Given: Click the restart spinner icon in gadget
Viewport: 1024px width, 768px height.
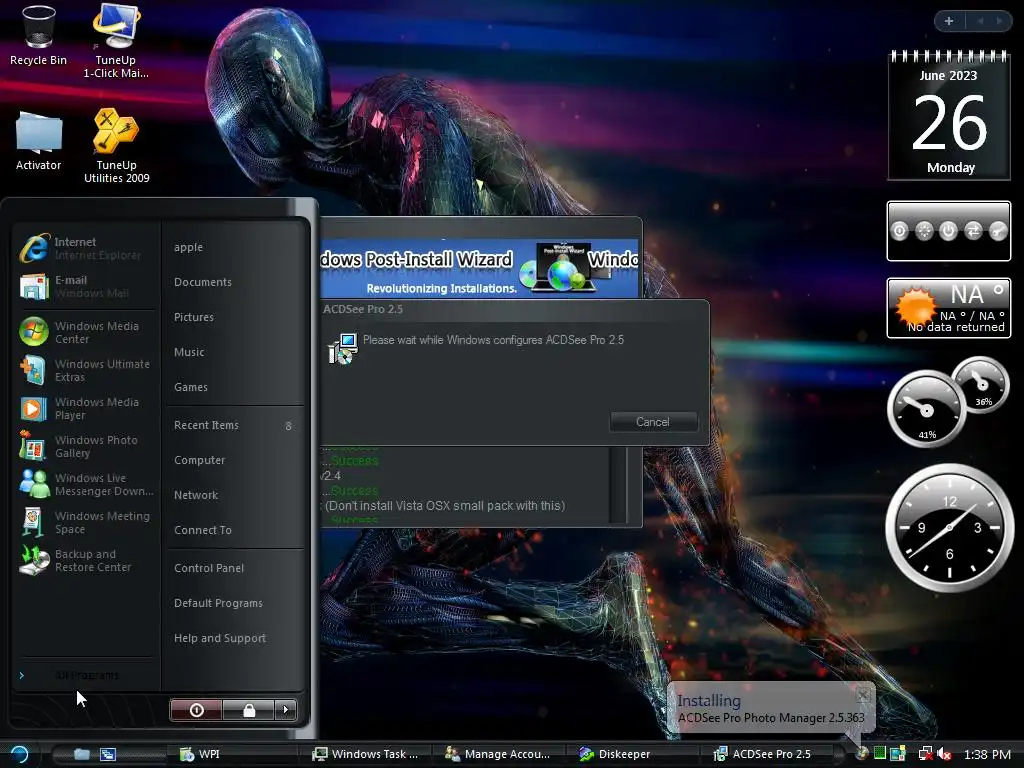Looking at the screenshot, I should (x=924, y=231).
